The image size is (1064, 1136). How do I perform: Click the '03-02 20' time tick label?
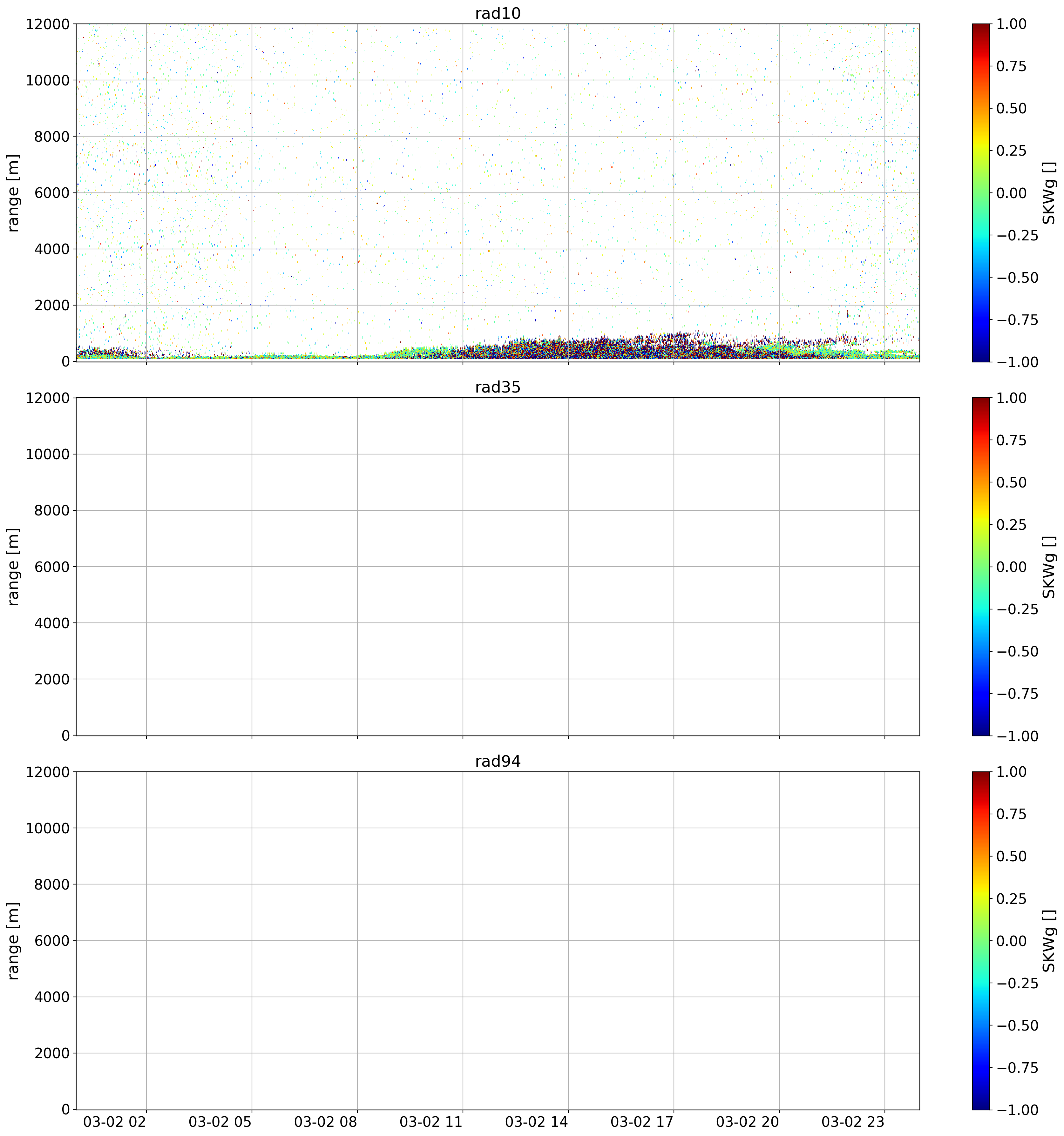coord(747,1122)
